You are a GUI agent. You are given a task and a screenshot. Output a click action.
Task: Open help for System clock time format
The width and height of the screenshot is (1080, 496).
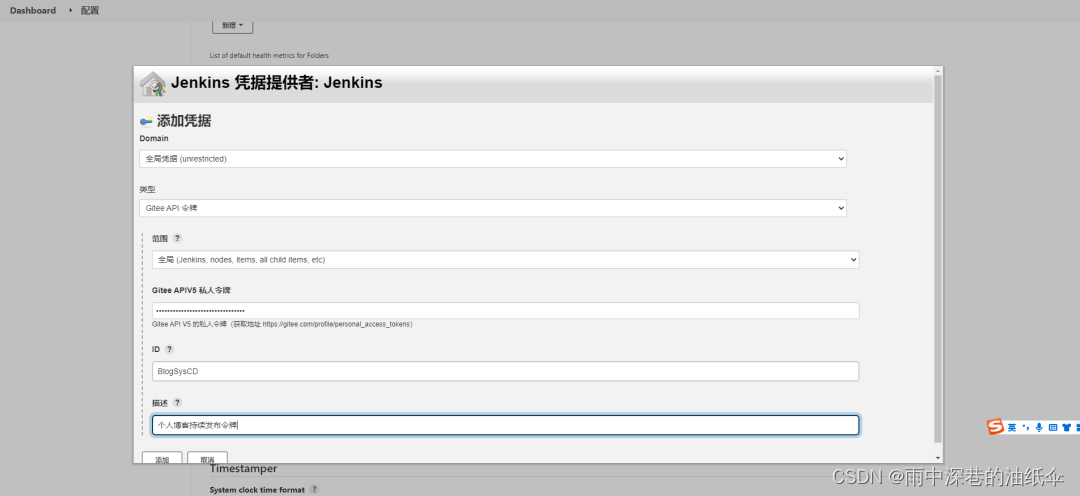coord(314,489)
